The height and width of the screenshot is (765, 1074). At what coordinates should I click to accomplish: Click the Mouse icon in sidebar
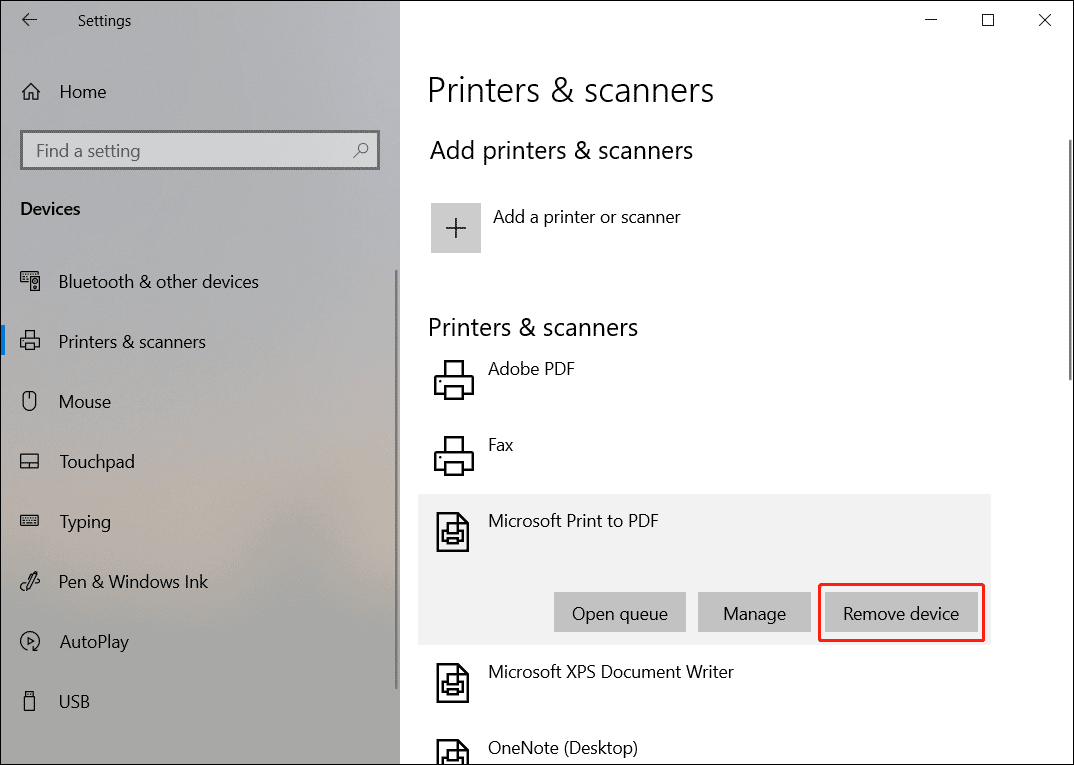coord(29,401)
